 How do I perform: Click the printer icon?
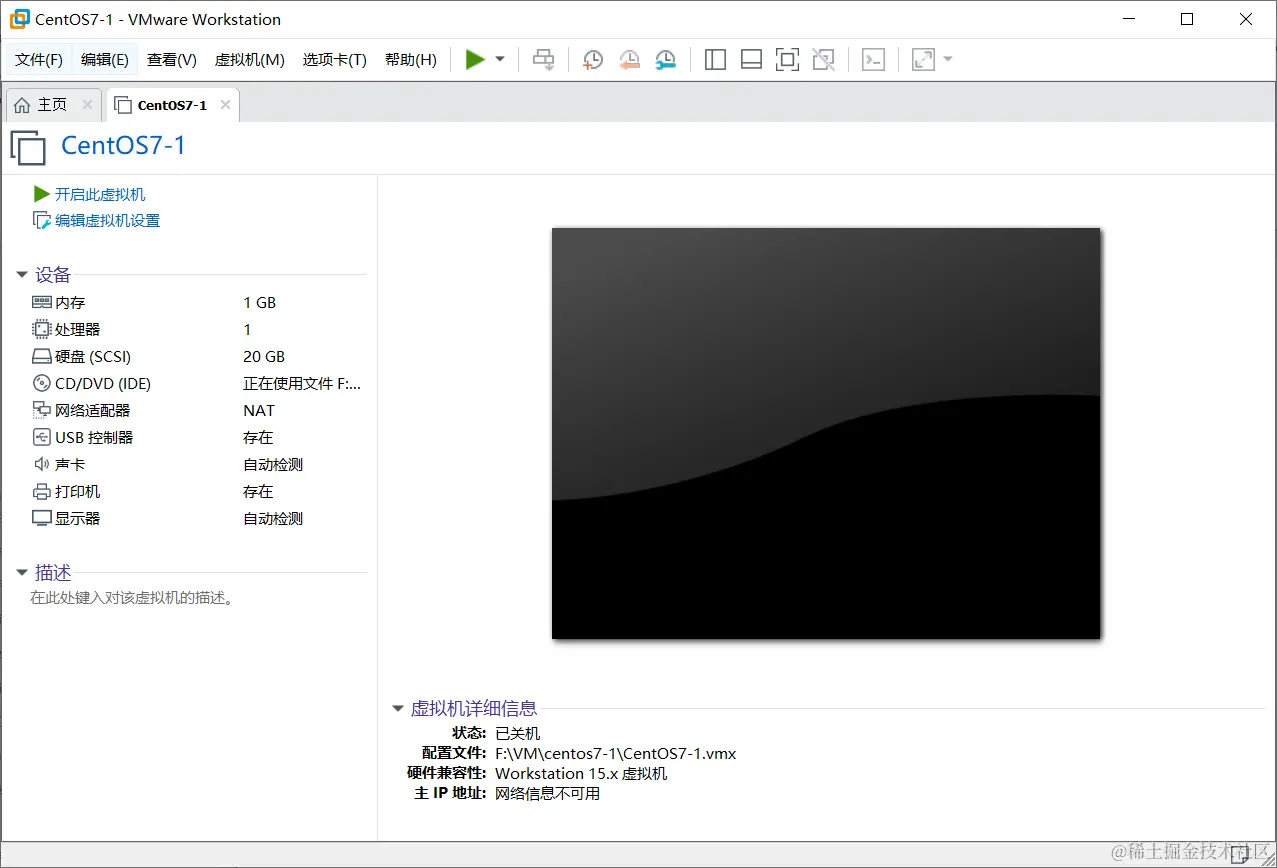[41, 491]
